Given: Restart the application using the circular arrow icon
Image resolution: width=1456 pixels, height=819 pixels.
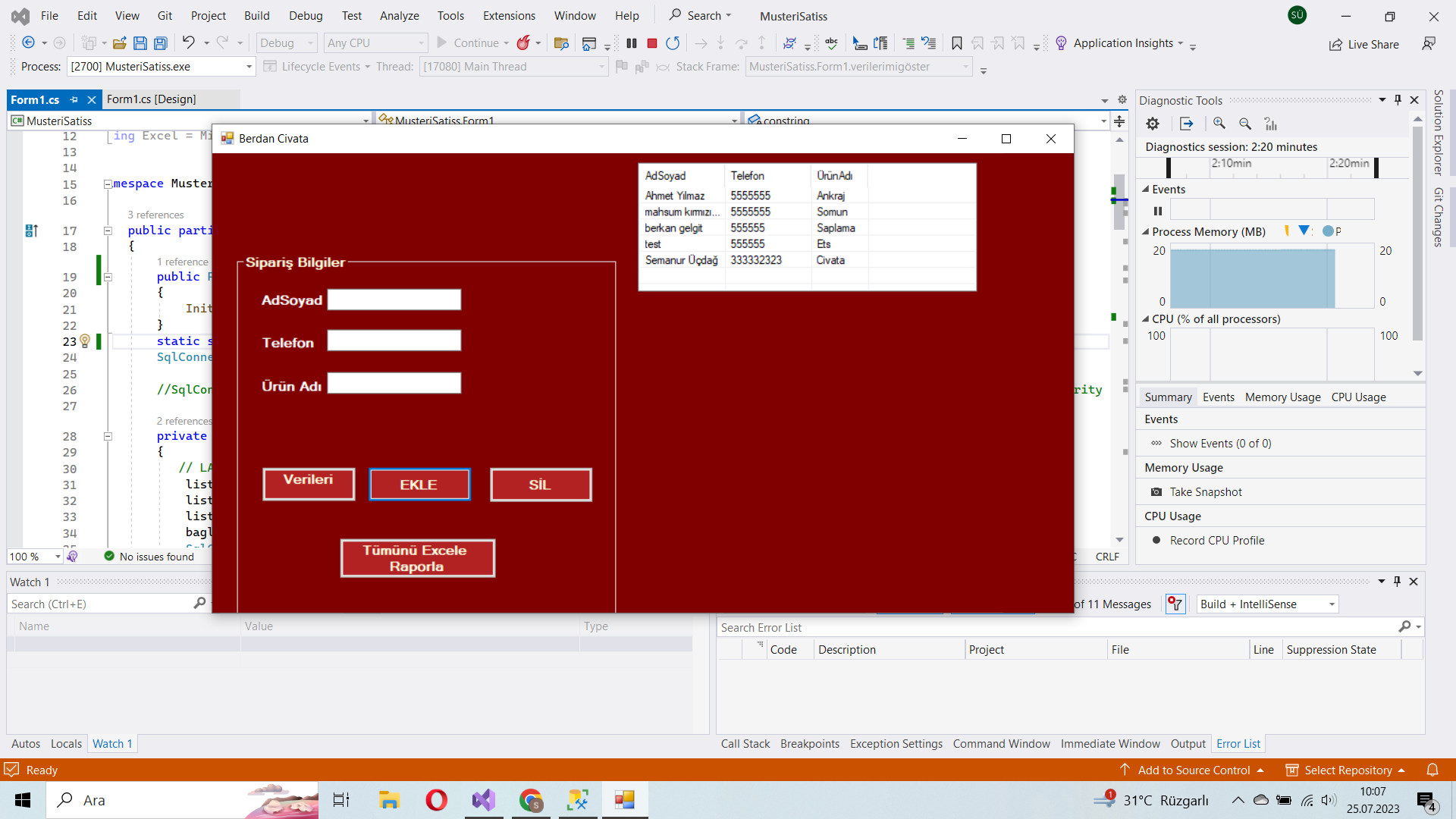Looking at the screenshot, I should click(673, 43).
